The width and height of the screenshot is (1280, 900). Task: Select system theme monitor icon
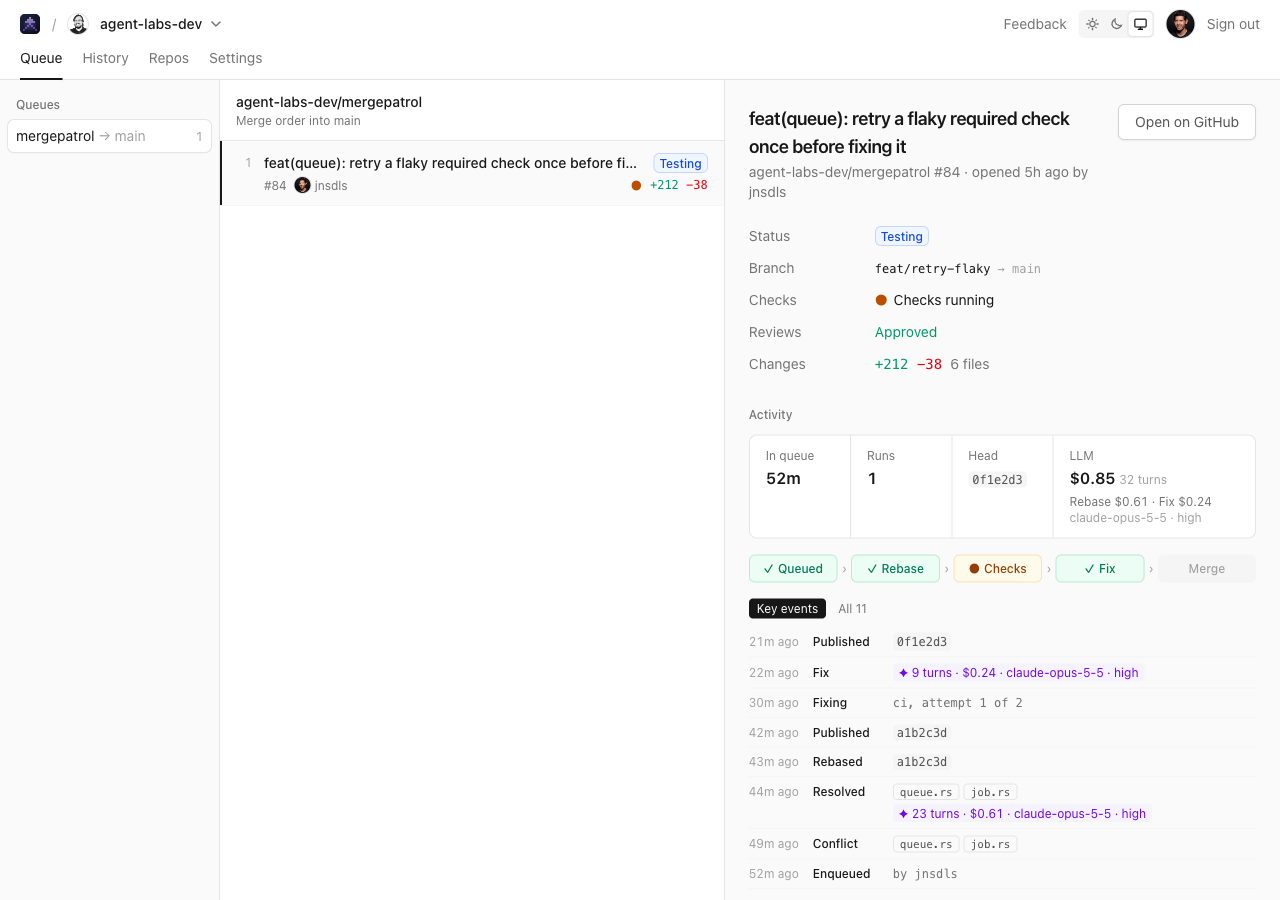point(1140,24)
